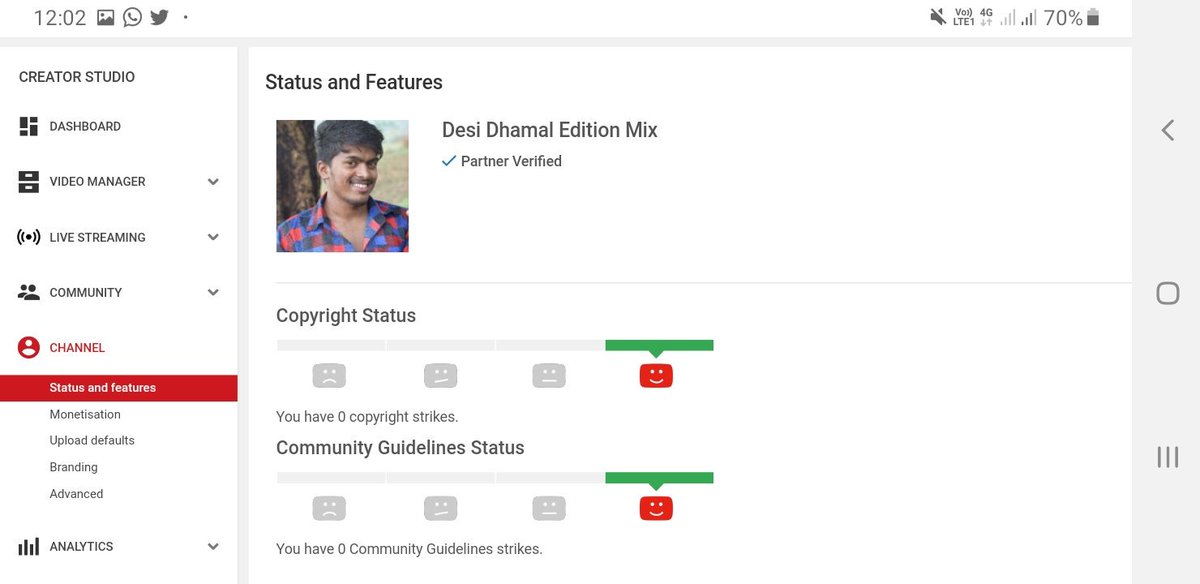The image size is (1200, 584).
Task: Expand the Analytics chevron
Action: click(x=213, y=546)
